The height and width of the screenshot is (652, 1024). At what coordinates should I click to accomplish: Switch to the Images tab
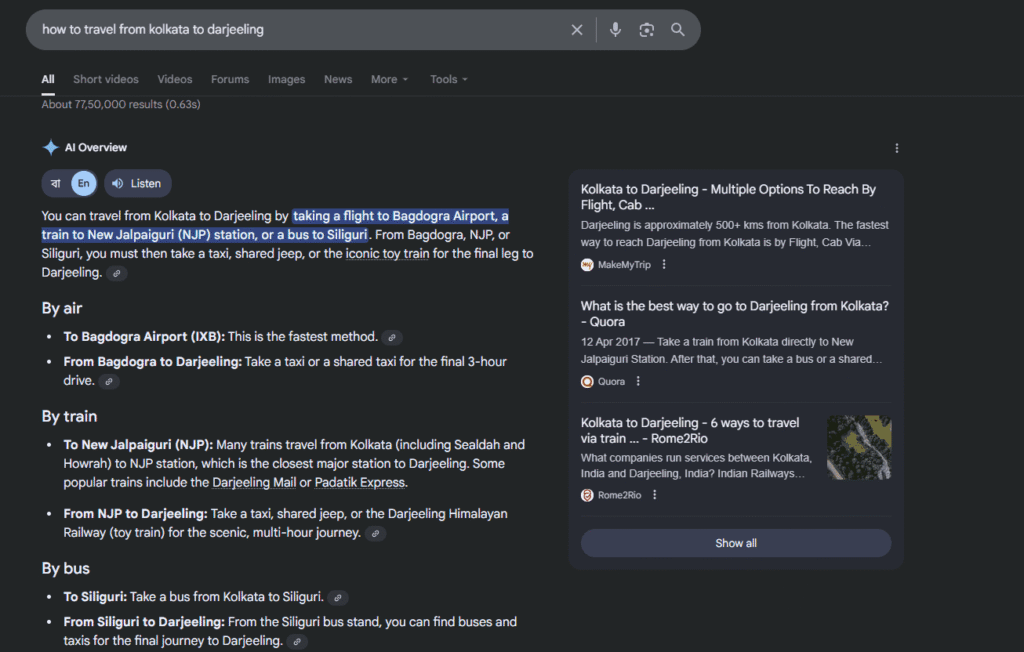[286, 80]
